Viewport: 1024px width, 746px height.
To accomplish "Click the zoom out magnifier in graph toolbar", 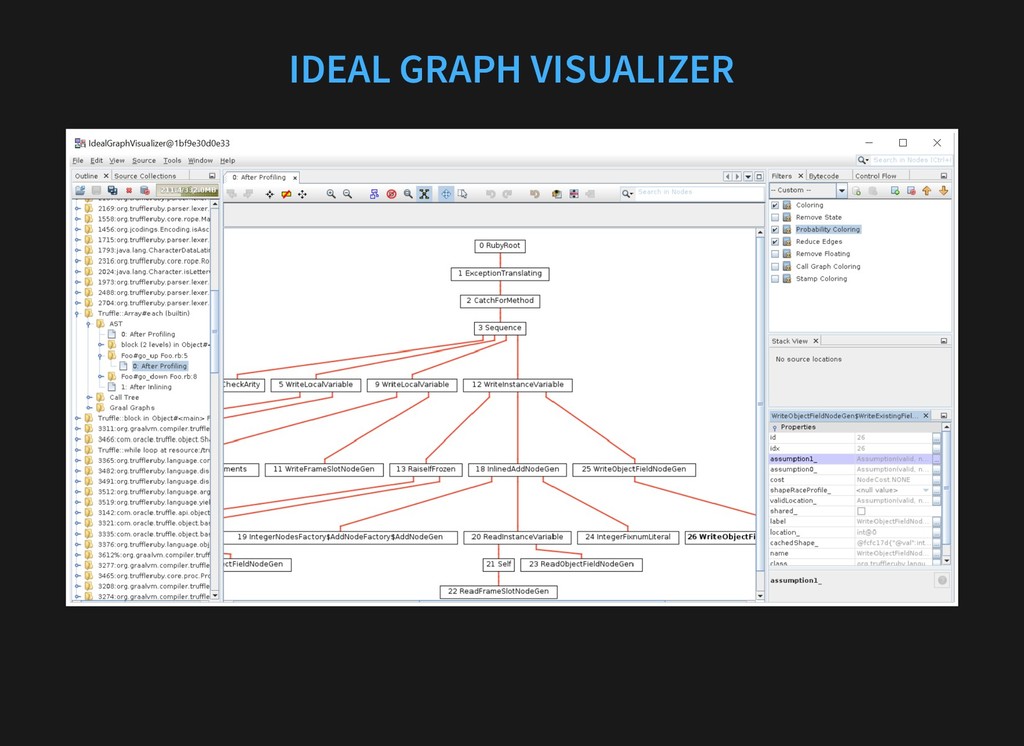I will 347,194.
